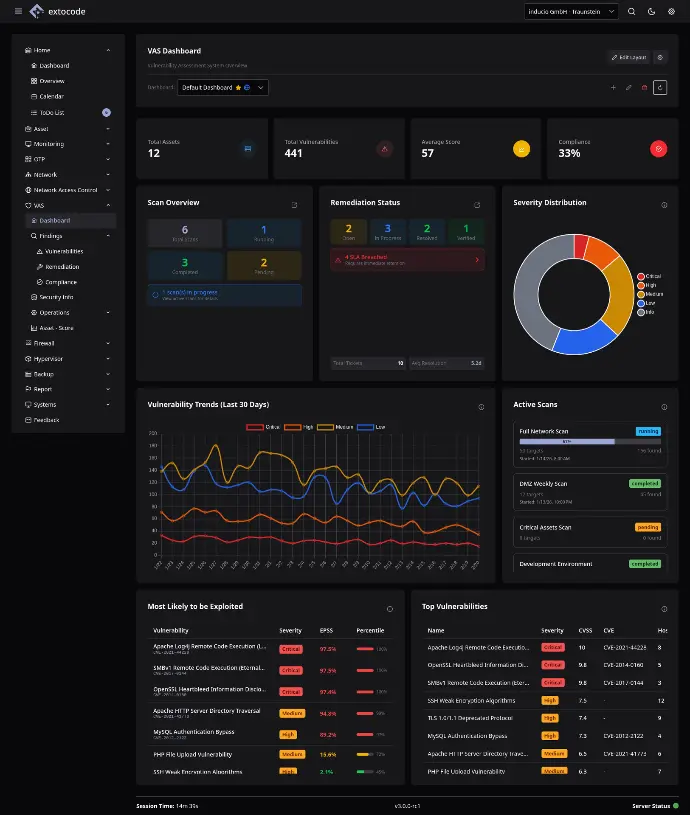The height and width of the screenshot is (815, 690).
Task: Toggle the Critical series in trends legend
Action: 263,427
